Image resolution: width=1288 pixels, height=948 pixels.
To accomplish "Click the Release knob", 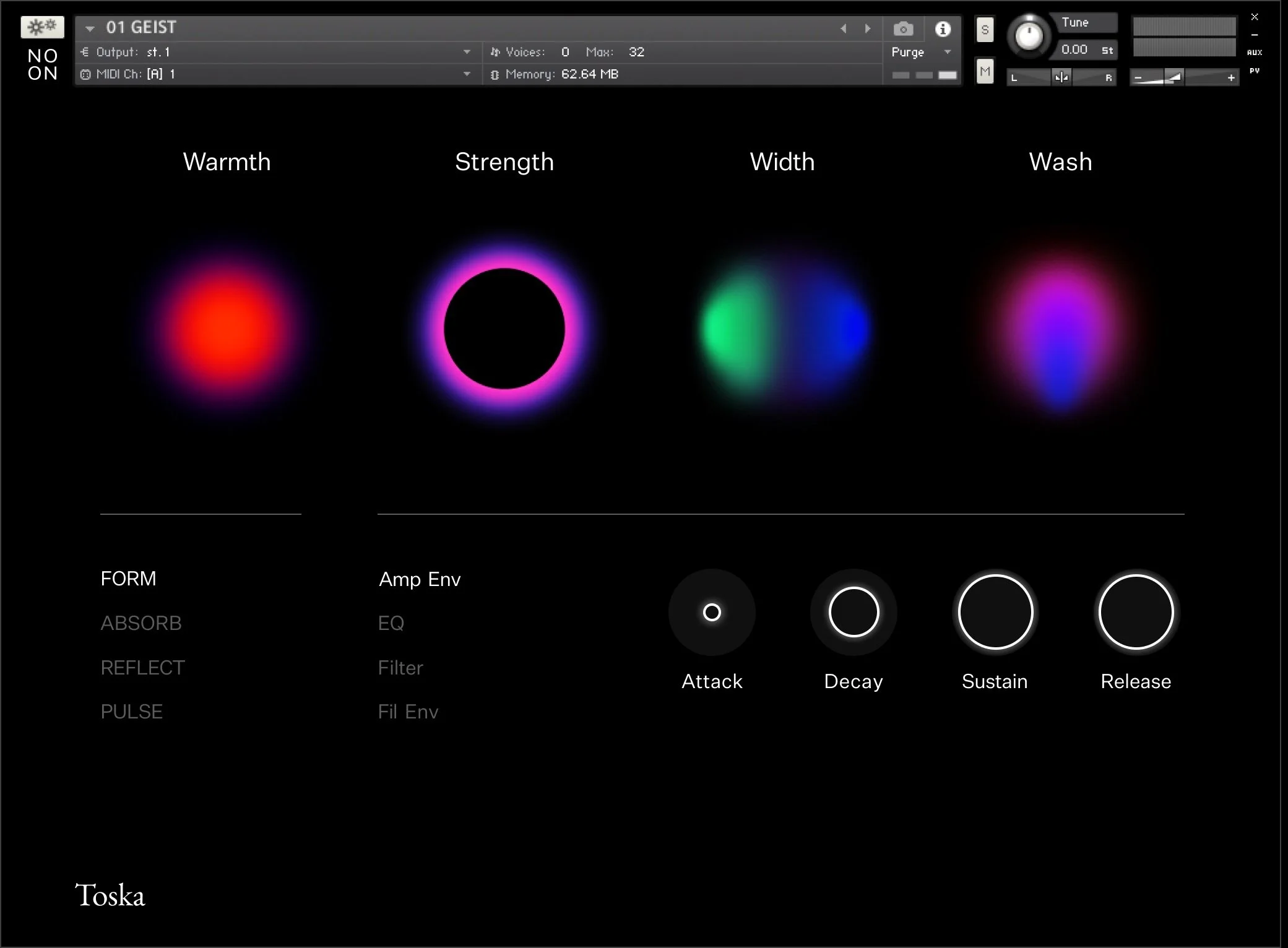I will tap(1136, 612).
